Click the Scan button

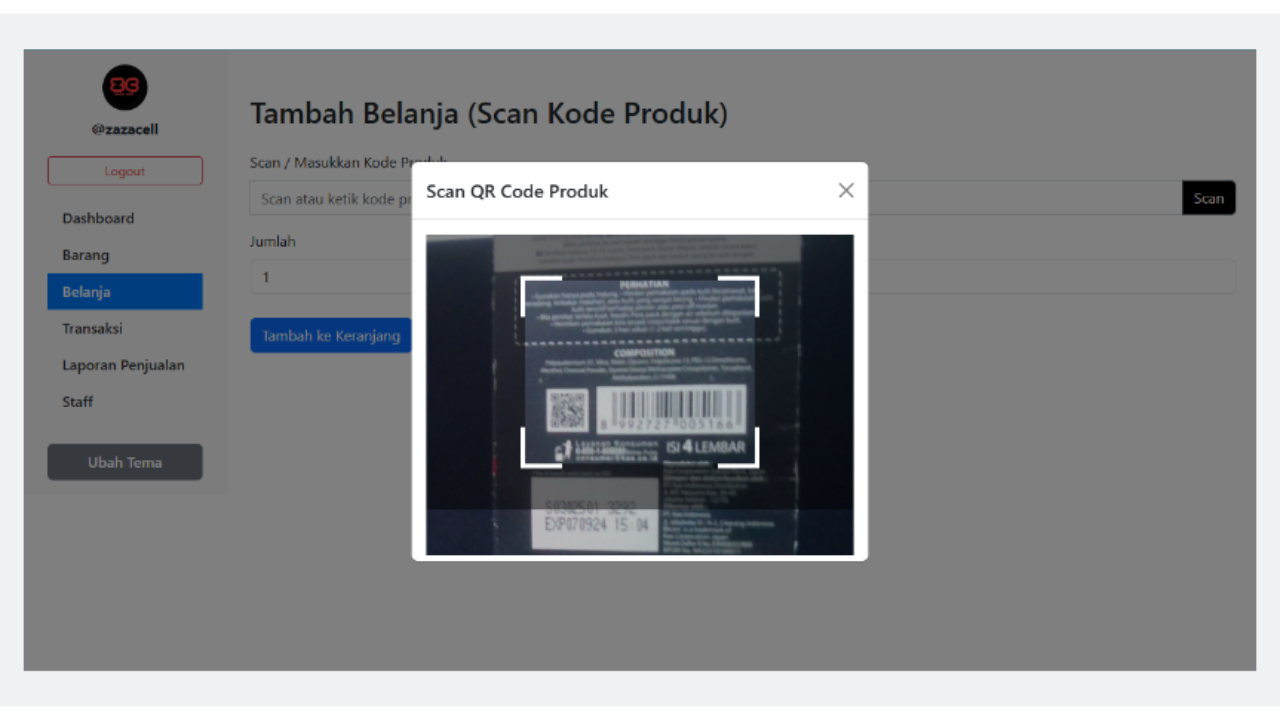point(1208,197)
